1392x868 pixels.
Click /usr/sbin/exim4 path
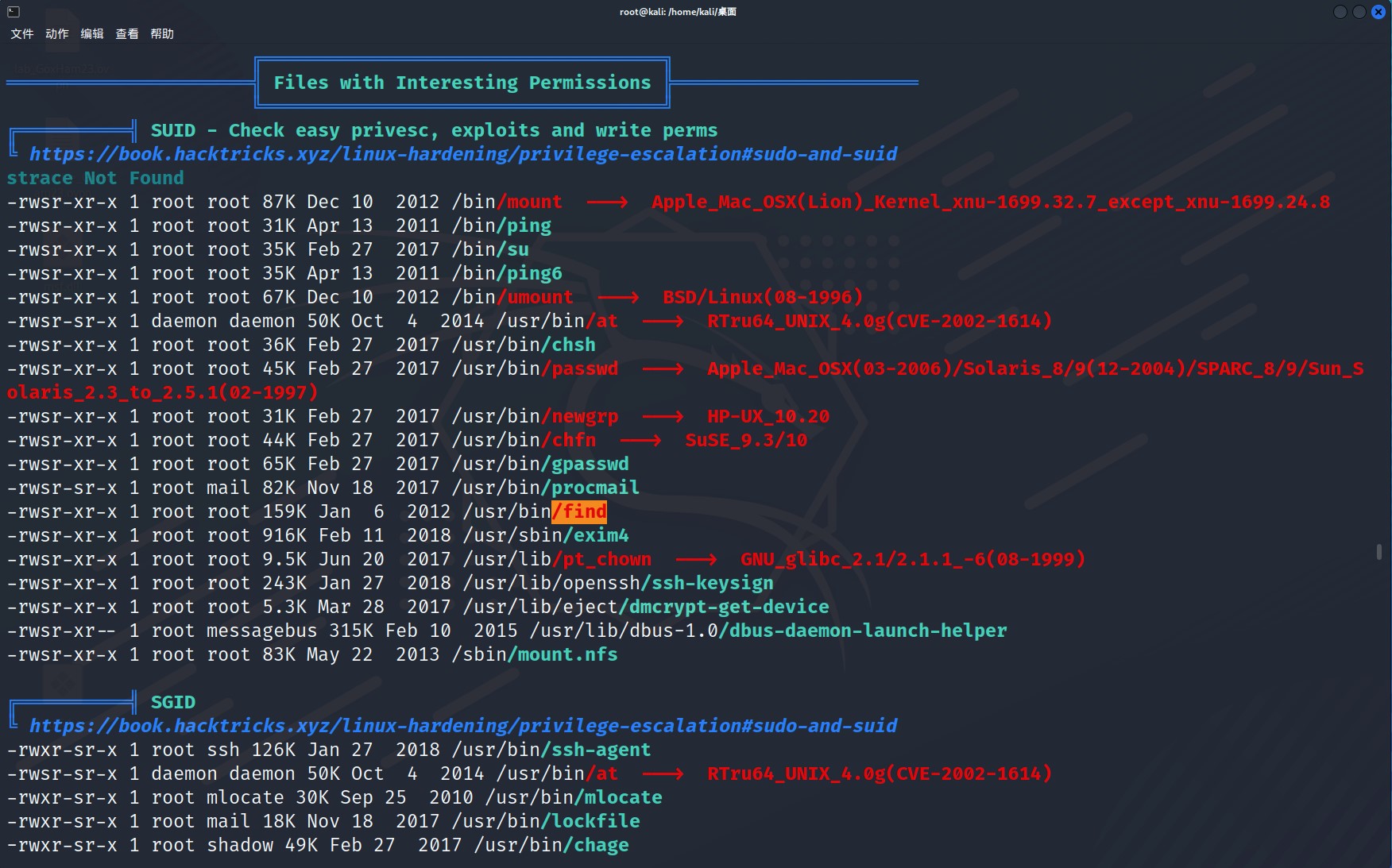click(546, 535)
